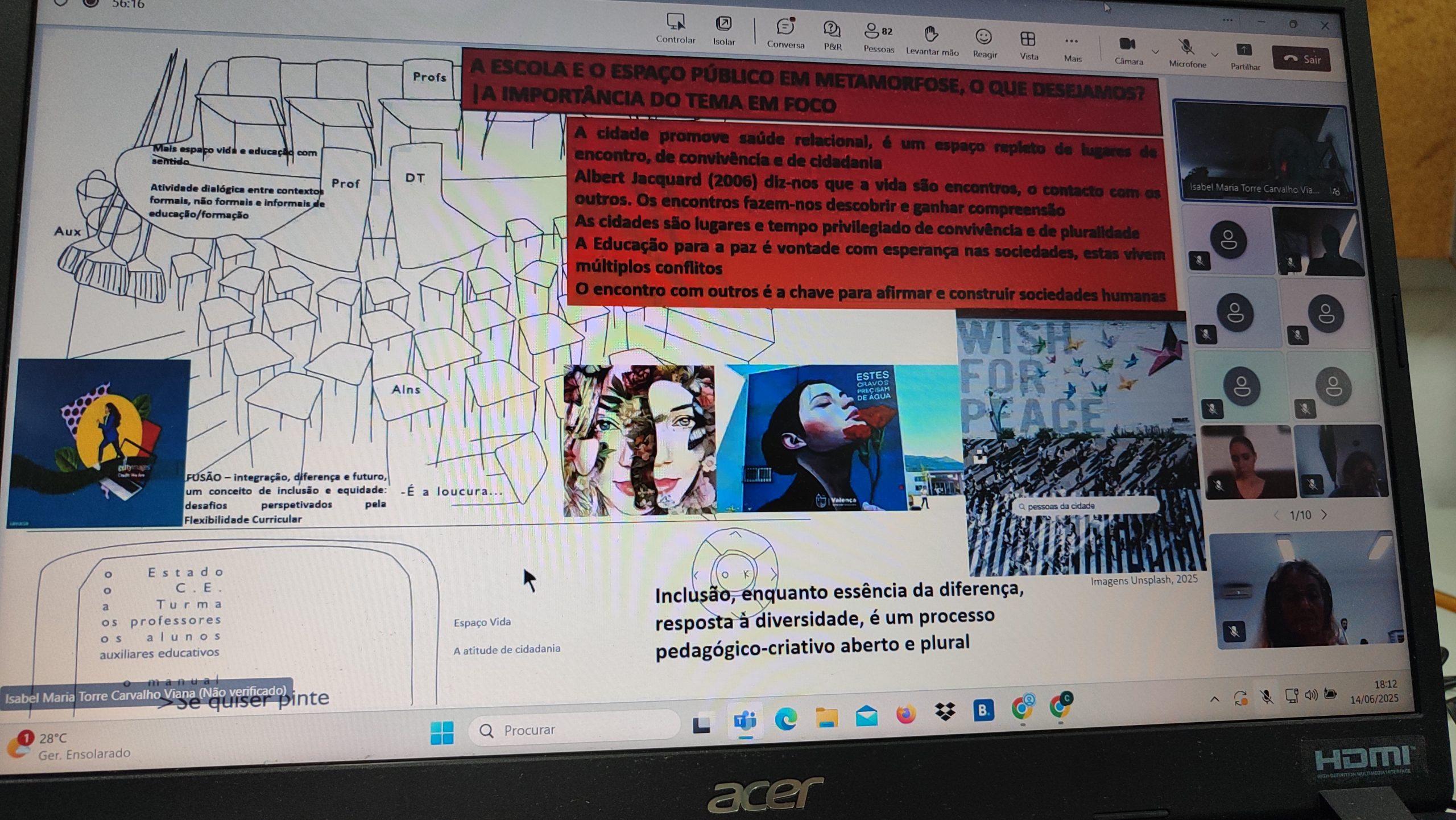Screen dimensions: 1456x820
Task: Open the Reagir reactions menu
Action: click(x=983, y=38)
